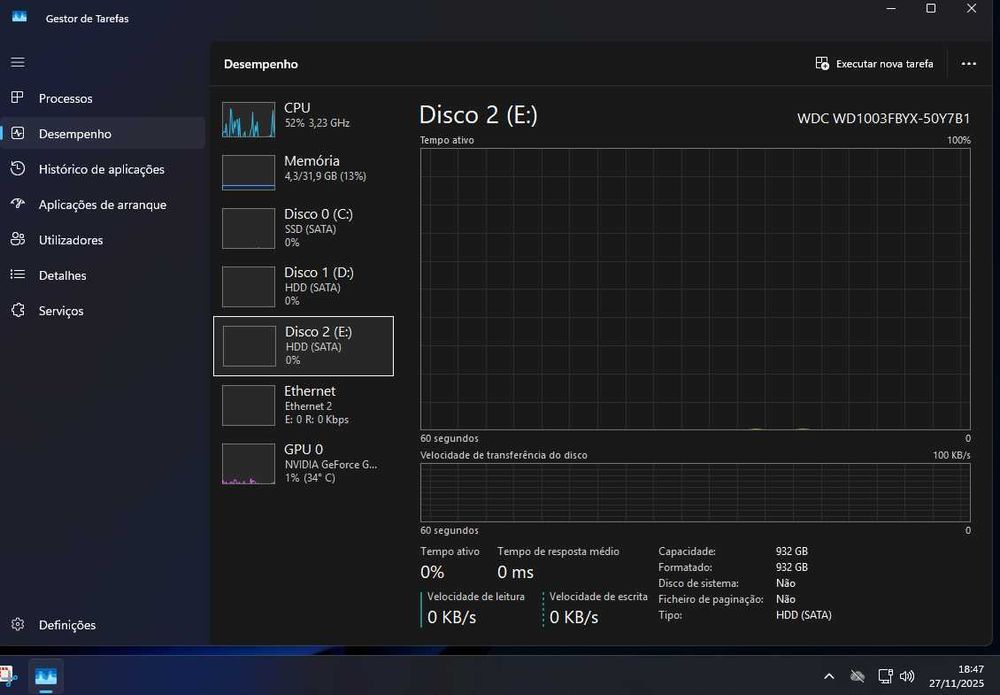Image resolution: width=1000 pixels, height=695 pixels.
Task: Click the Detalhes list icon
Action: coord(18,274)
